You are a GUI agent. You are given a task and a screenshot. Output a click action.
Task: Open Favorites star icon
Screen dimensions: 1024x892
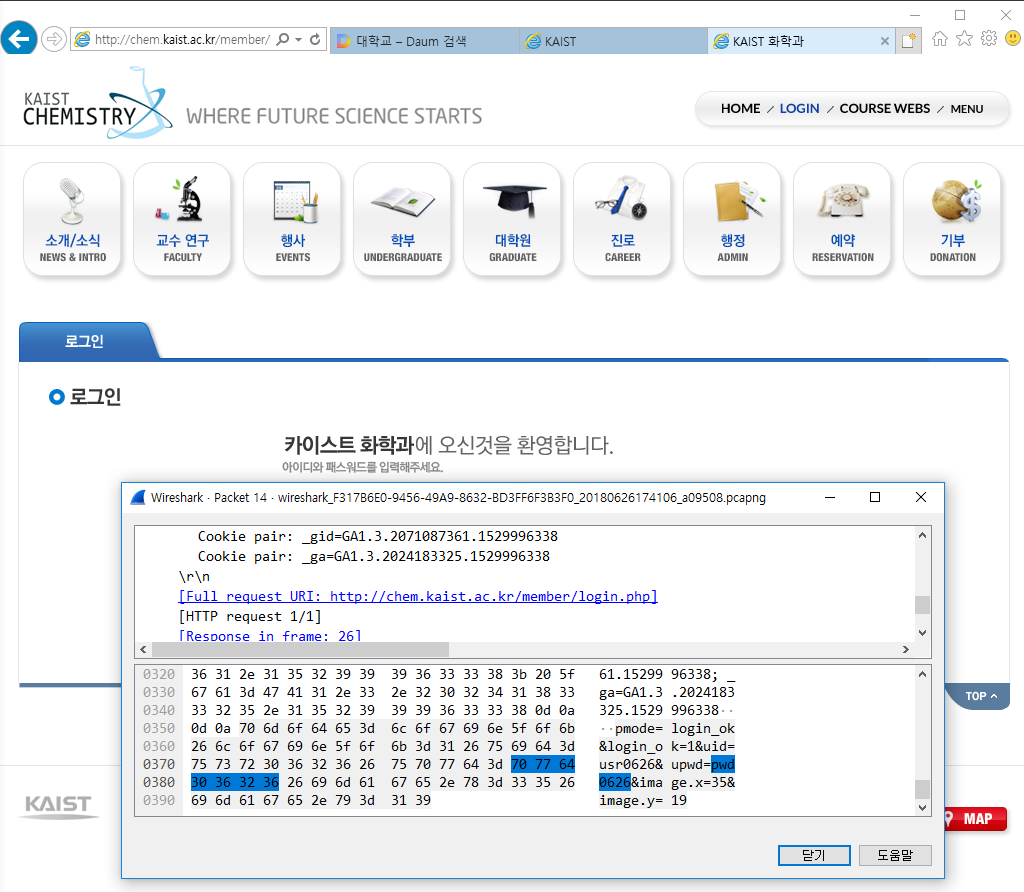pyautogui.click(x=965, y=39)
